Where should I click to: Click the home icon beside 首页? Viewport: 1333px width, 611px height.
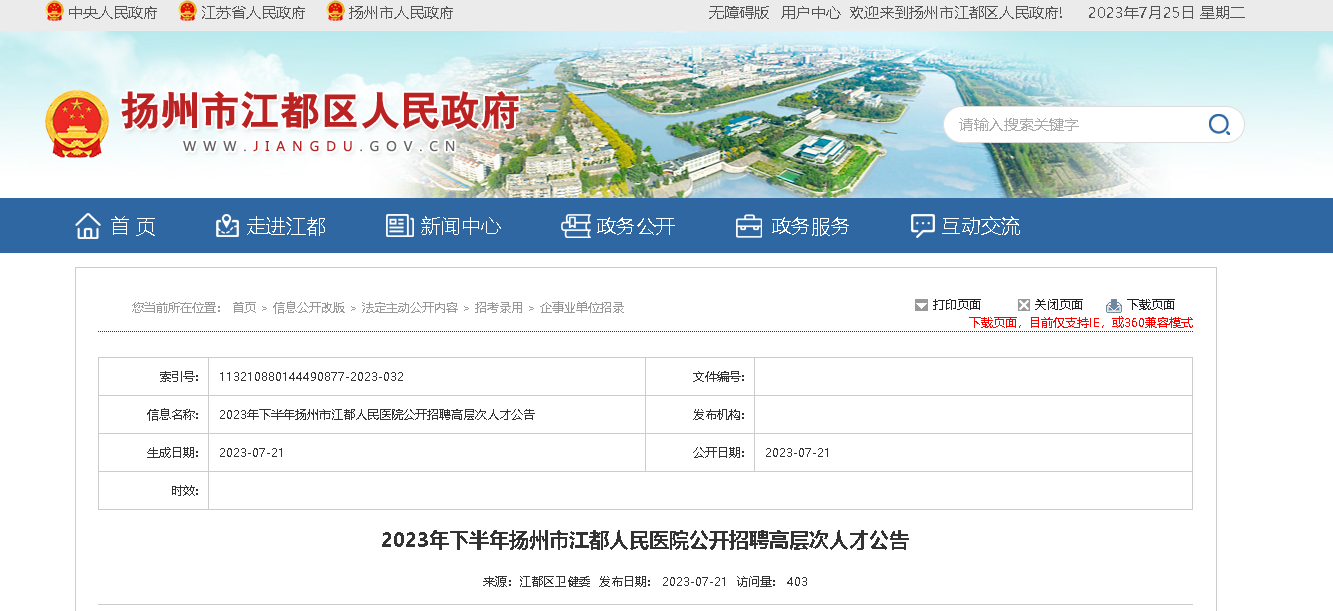tap(88, 226)
